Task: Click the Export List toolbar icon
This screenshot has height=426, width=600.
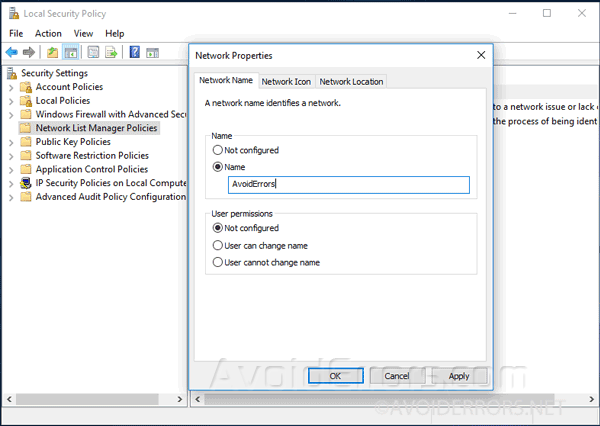Action: pyautogui.click(x=112, y=52)
